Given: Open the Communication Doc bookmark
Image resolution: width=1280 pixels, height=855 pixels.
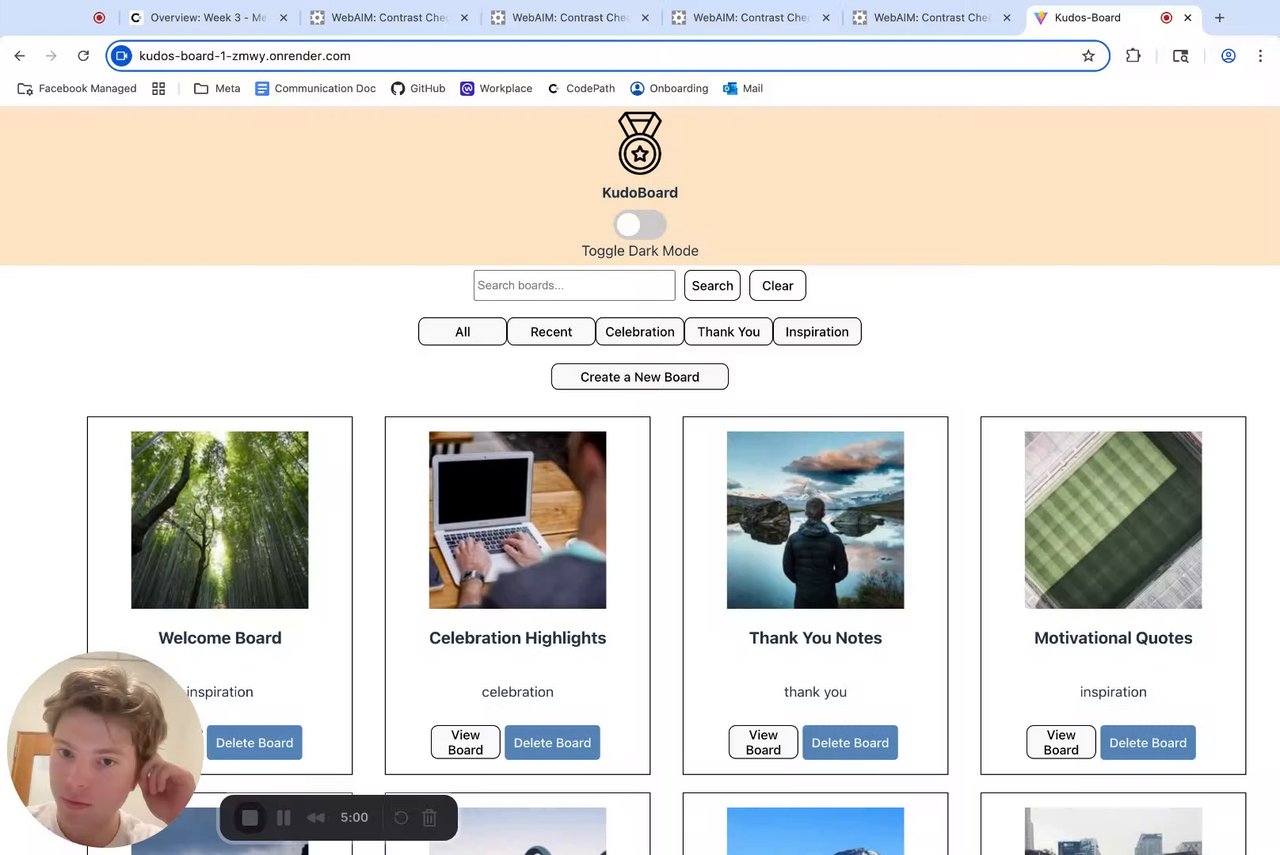Looking at the screenshot, I should click(x=315, y=88).
